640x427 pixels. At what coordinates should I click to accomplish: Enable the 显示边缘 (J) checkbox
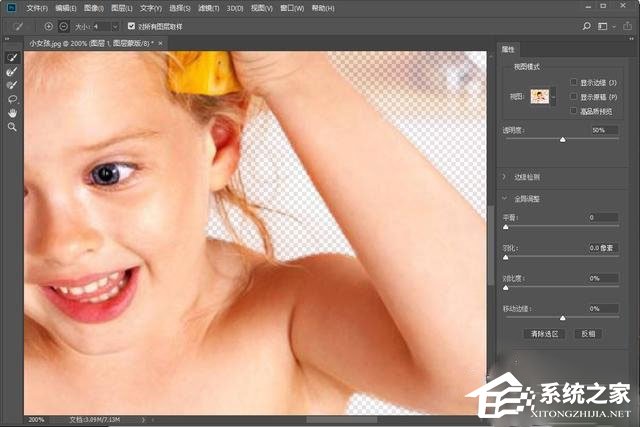tap(573, 82)
